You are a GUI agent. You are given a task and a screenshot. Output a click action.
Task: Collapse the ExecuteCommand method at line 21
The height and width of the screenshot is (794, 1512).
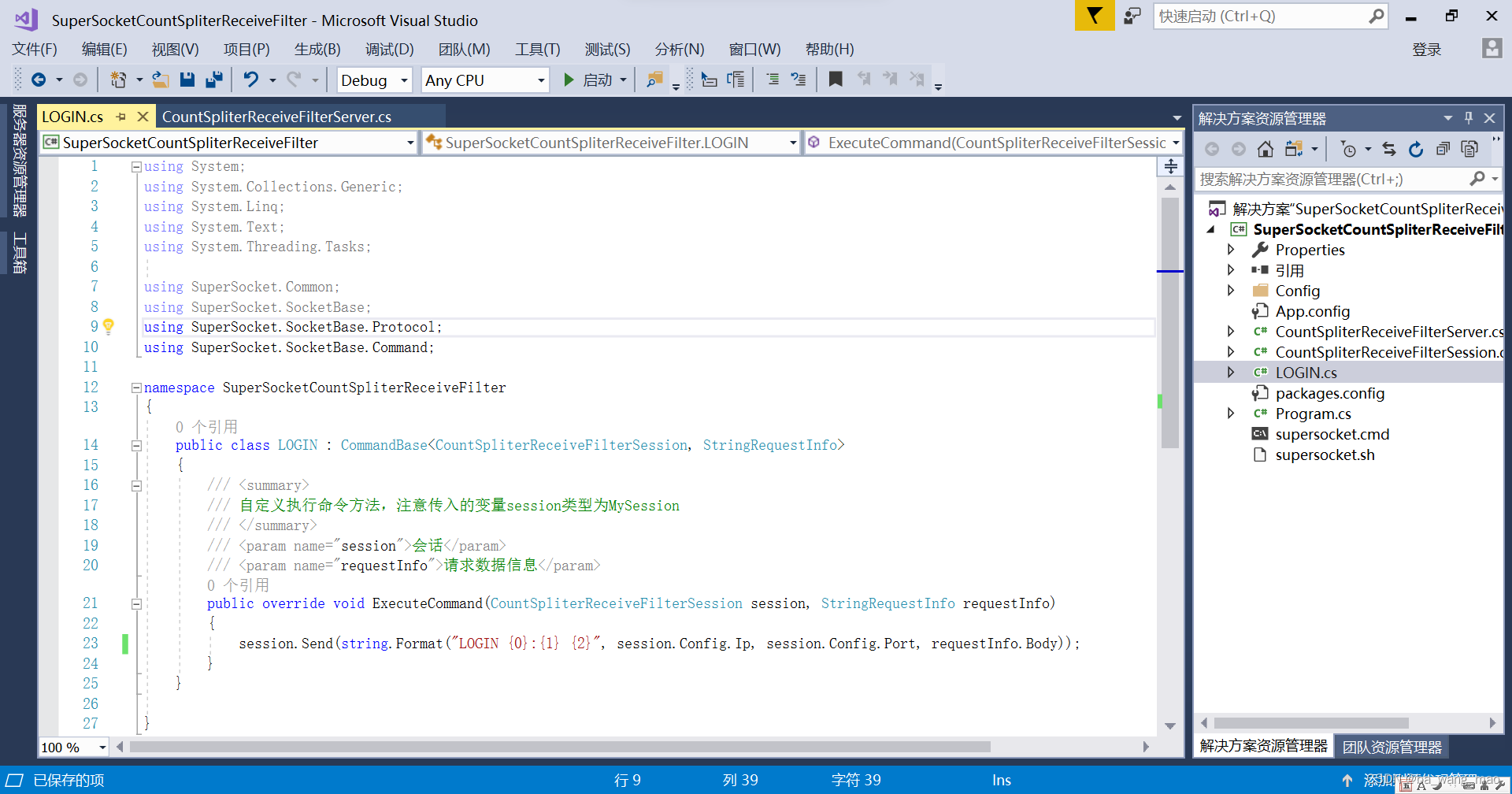136,603
